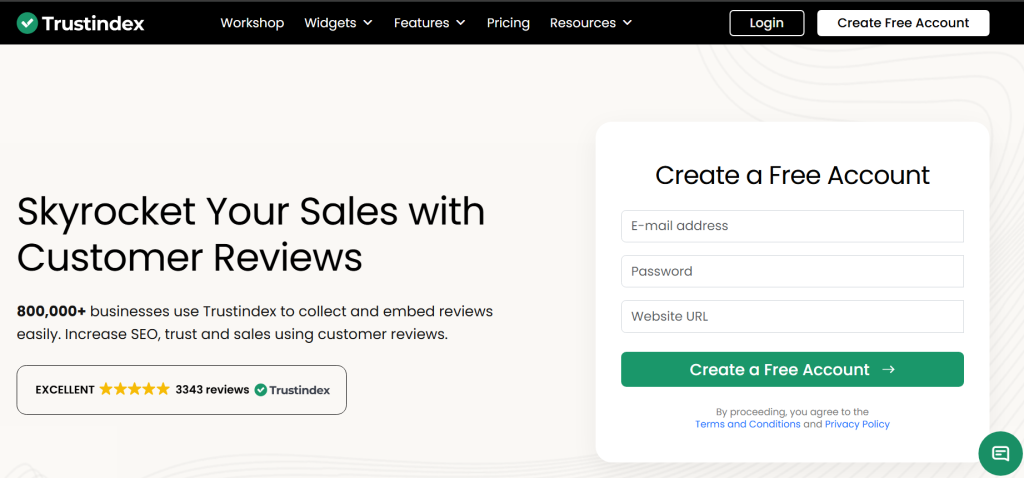Click the Trustindex logo in header
Screen dimensions: 1024x478
pos(80,23)
